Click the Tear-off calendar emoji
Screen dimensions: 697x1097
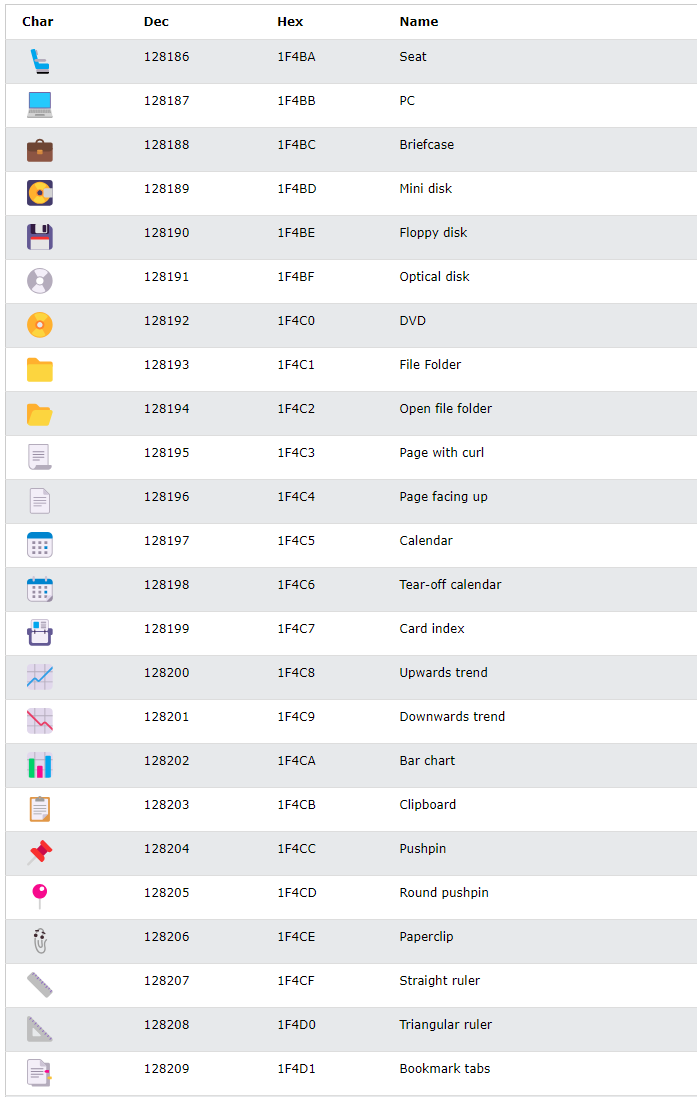40,589
